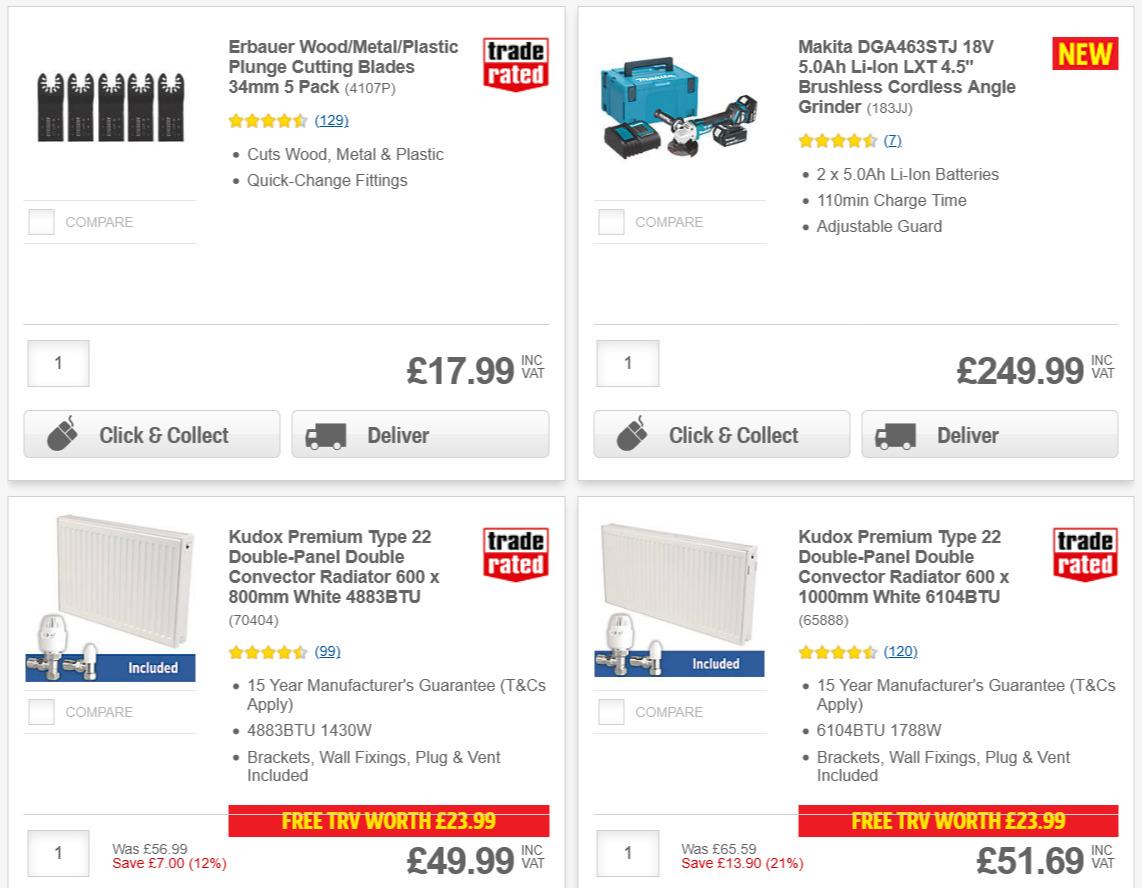Click the Trade Rated badge on 800mm Kudox radiator
This screenshot has height=888, width=1142.
514,554
